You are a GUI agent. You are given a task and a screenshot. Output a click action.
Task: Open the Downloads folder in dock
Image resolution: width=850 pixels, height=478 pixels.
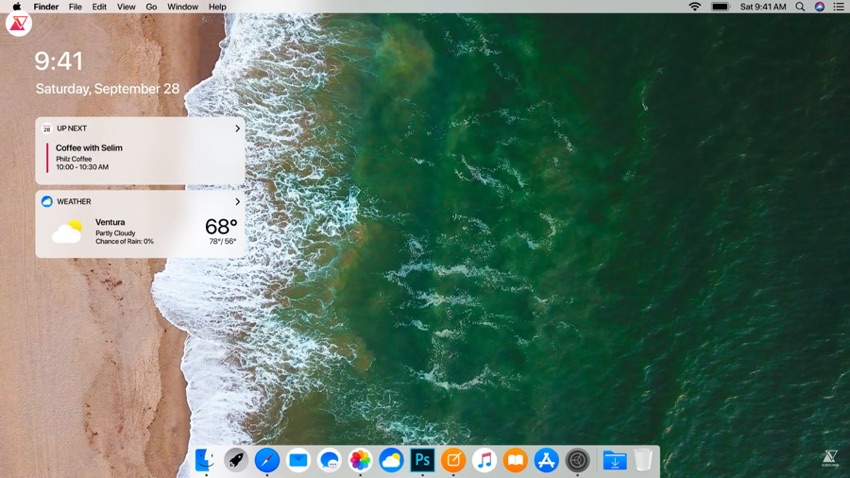[x=615, y=460]
